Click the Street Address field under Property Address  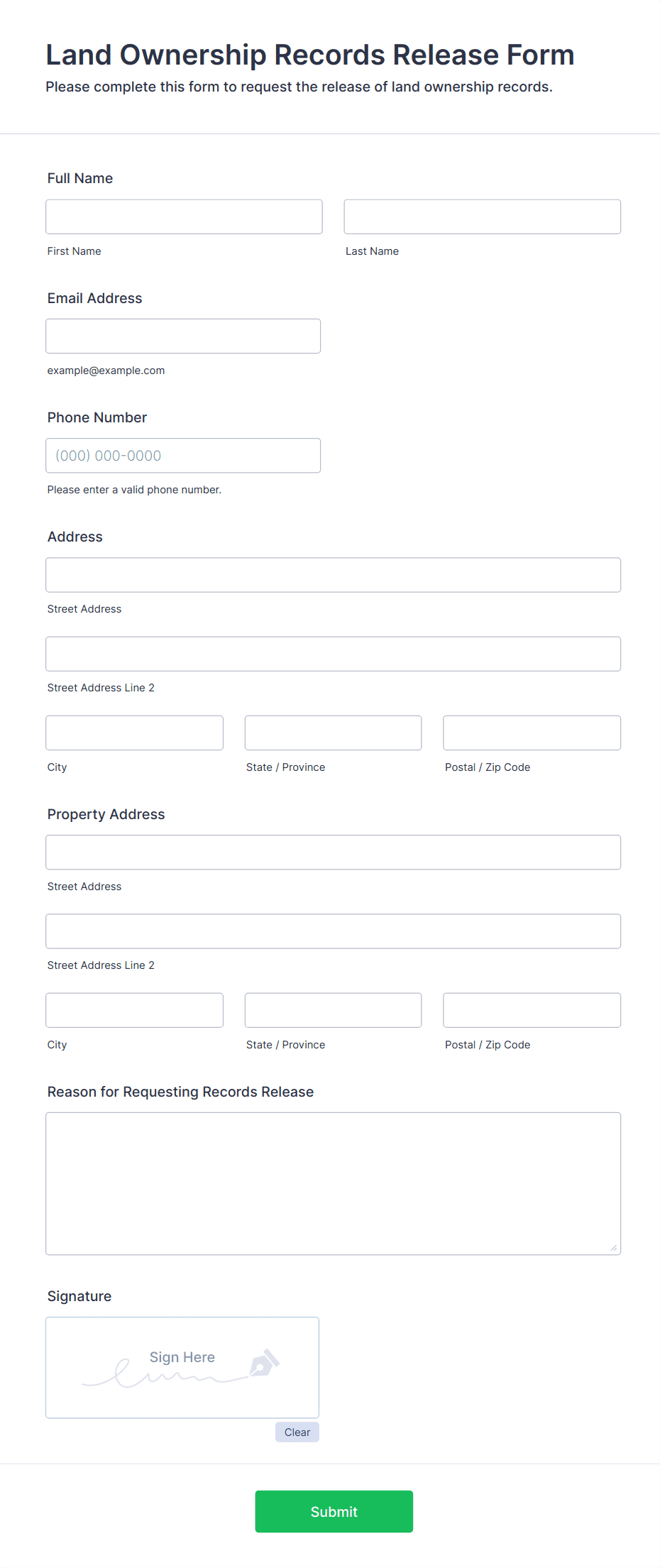coord(333,852)
